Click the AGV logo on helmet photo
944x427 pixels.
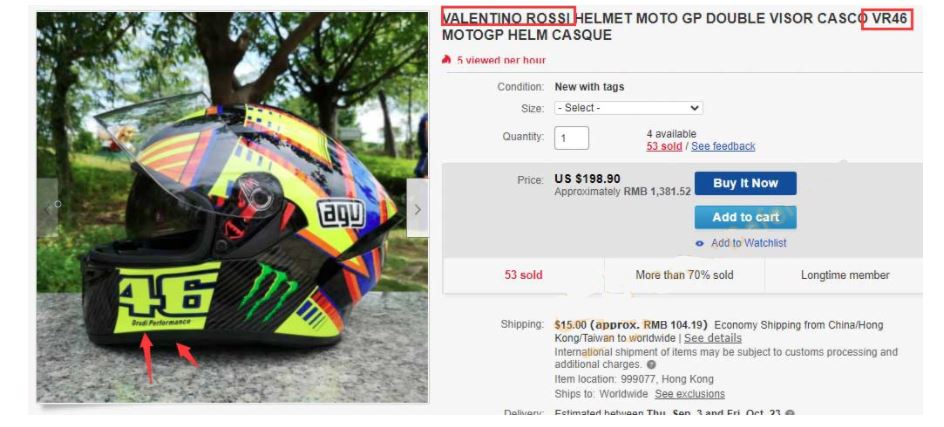341,213
